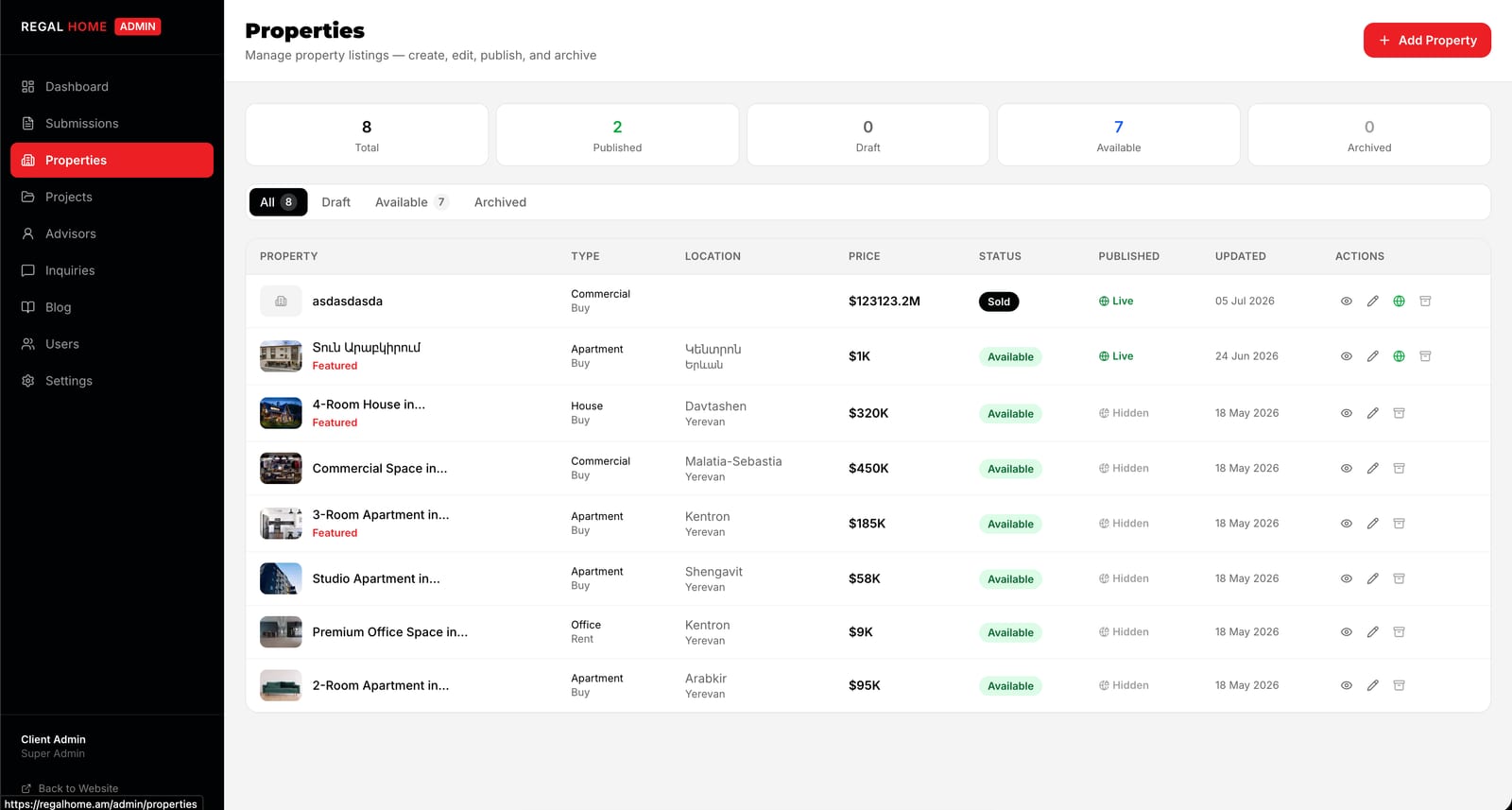Click the Commercial Space thumbnail image
Viewport: 1512px width, 810px height.
281,469
